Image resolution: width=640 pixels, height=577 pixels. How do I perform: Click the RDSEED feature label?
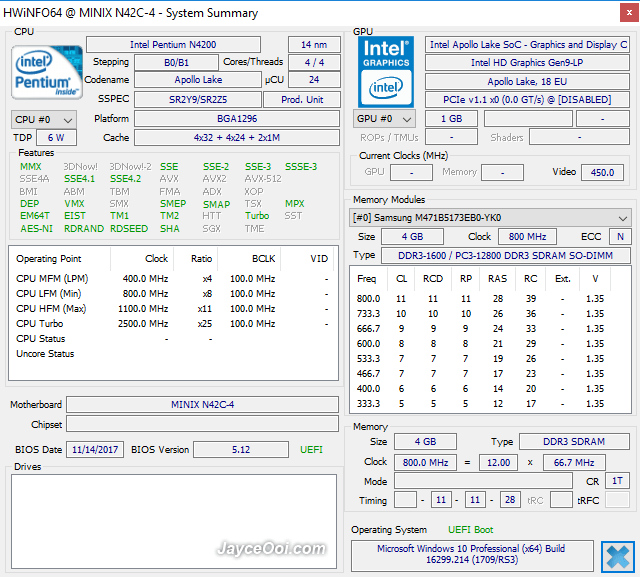pyautogui.click(x=129, y=229)
